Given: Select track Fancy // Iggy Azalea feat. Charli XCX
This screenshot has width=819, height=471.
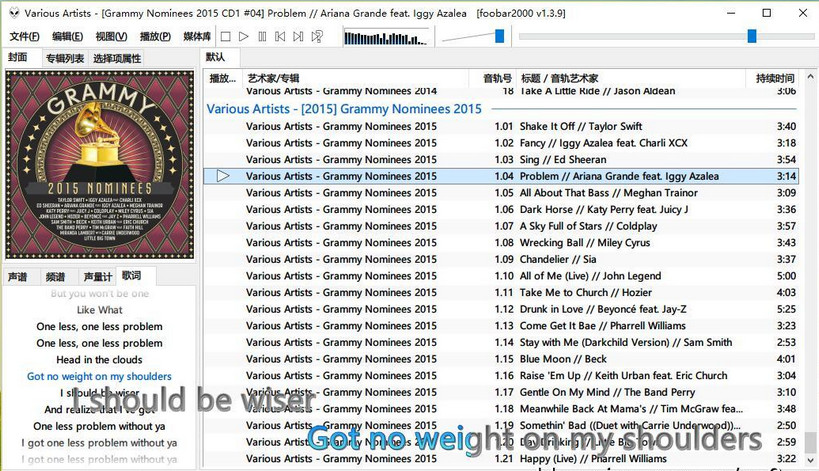Looking at the screenshot, I should point(501,143).
